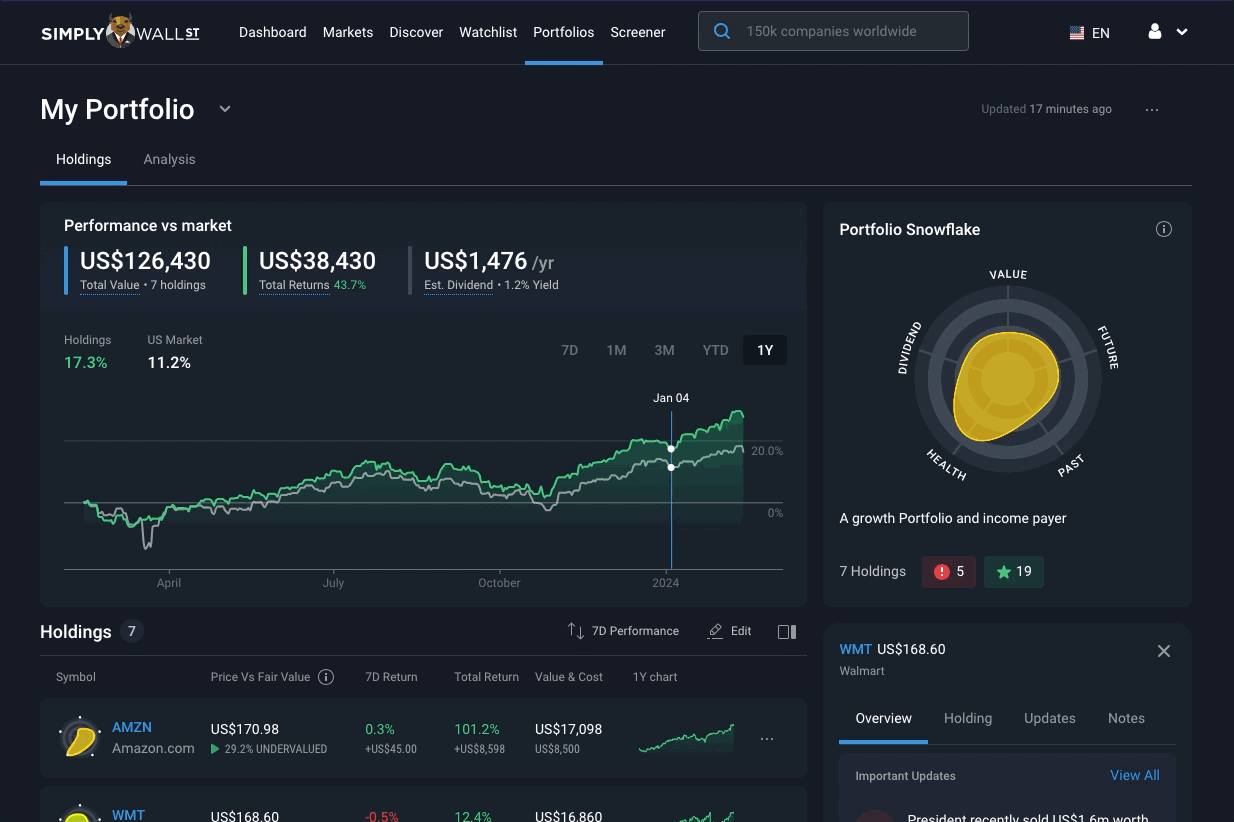Open the portfolio more options ellipsis
This screenshot has height=822, width=1234.
click(1152, 109)
